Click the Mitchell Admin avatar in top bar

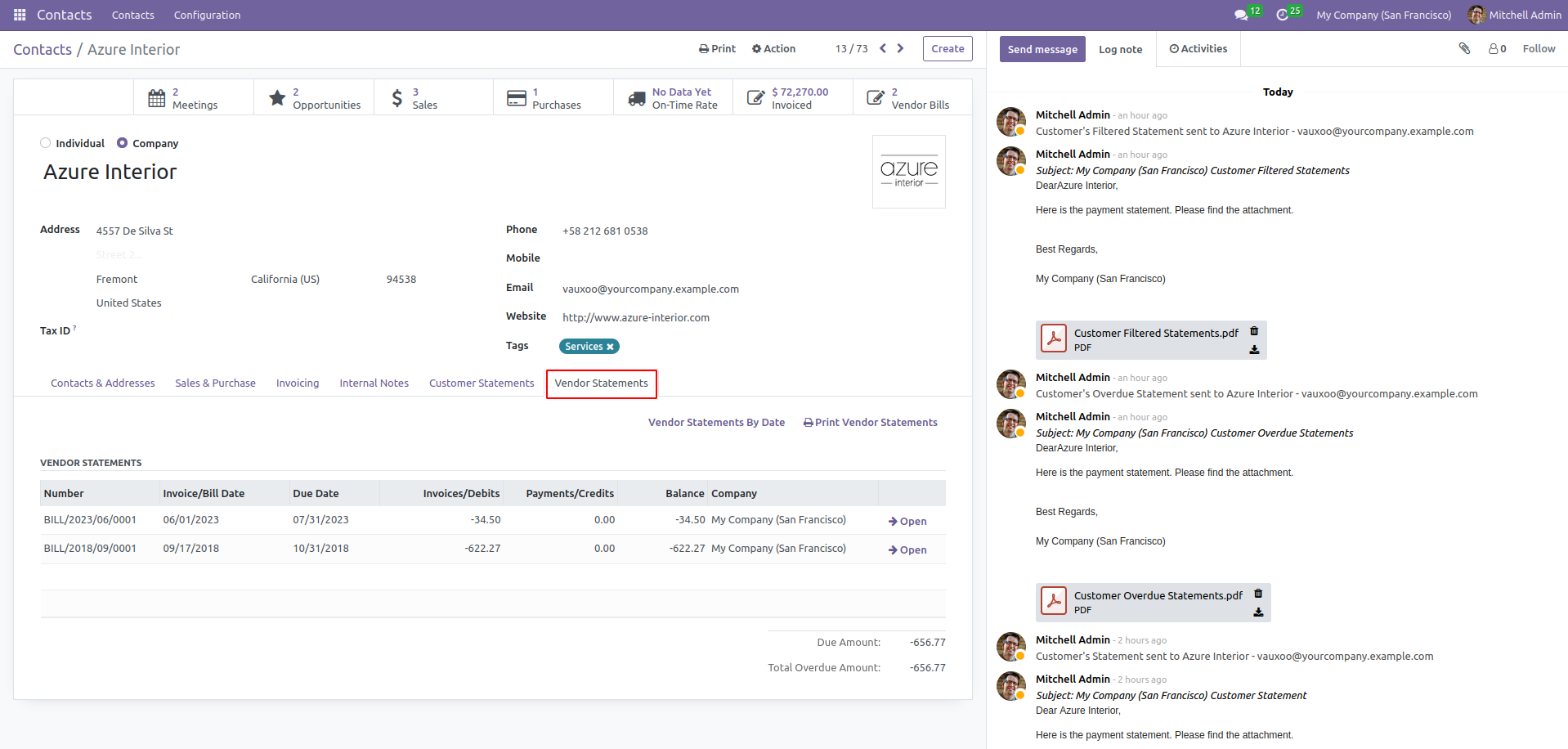pyautogui.click(x=1476, y=15)
